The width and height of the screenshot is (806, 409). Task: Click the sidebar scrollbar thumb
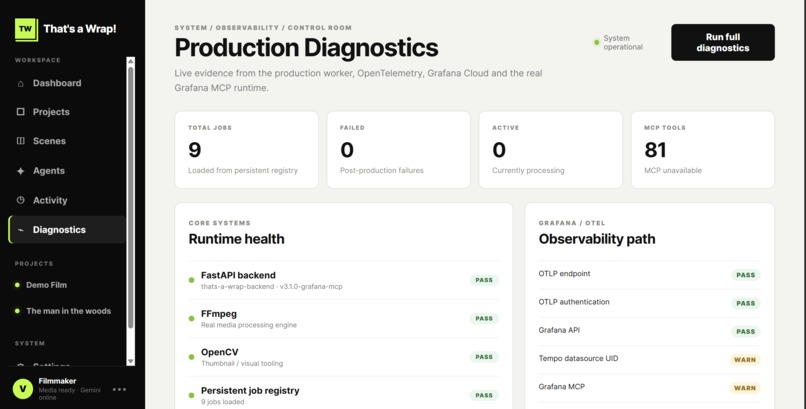point(131,198)
